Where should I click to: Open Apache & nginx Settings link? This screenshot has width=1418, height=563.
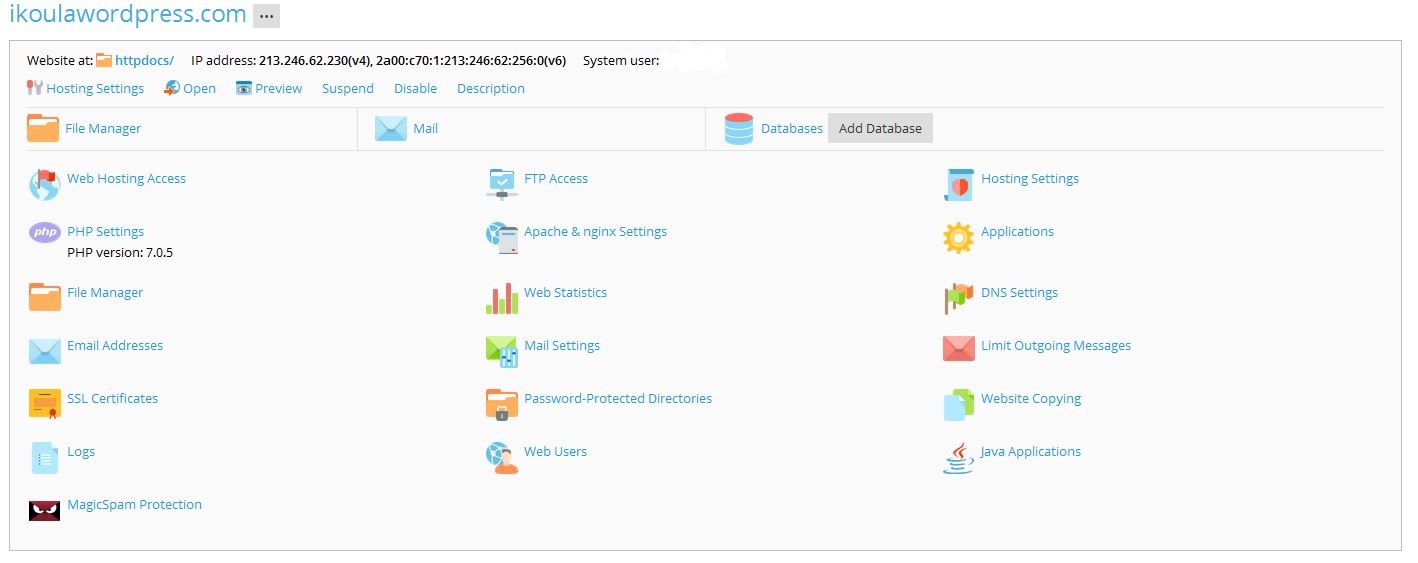595,231
